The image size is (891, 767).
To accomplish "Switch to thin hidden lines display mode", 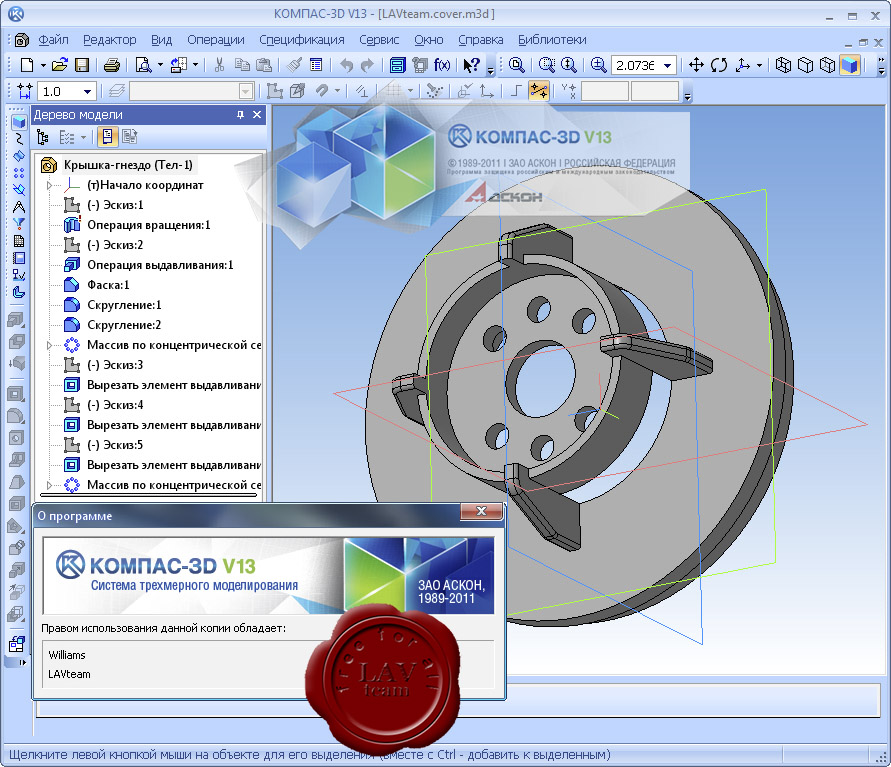I will 827,65.
